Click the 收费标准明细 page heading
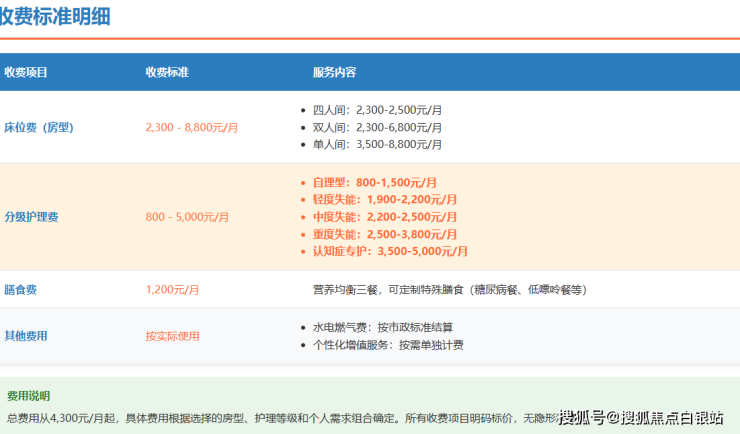740x434 pixels. coord(55,16)
